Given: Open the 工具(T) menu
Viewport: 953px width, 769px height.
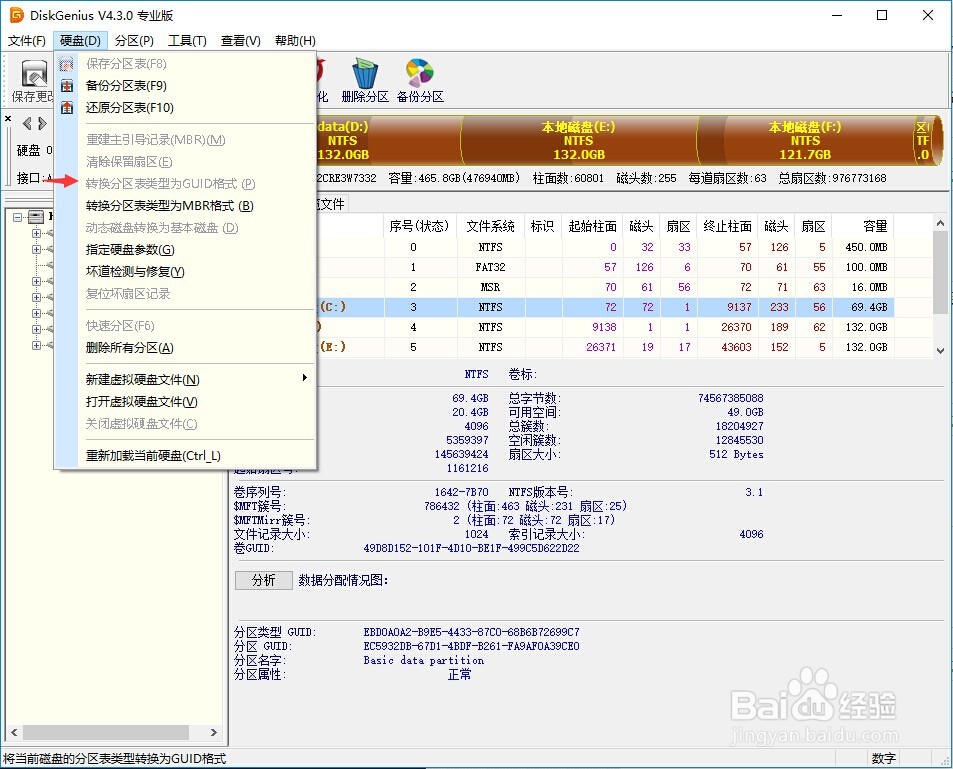Looking at the screenshot, I should click(x=187, y=41).
